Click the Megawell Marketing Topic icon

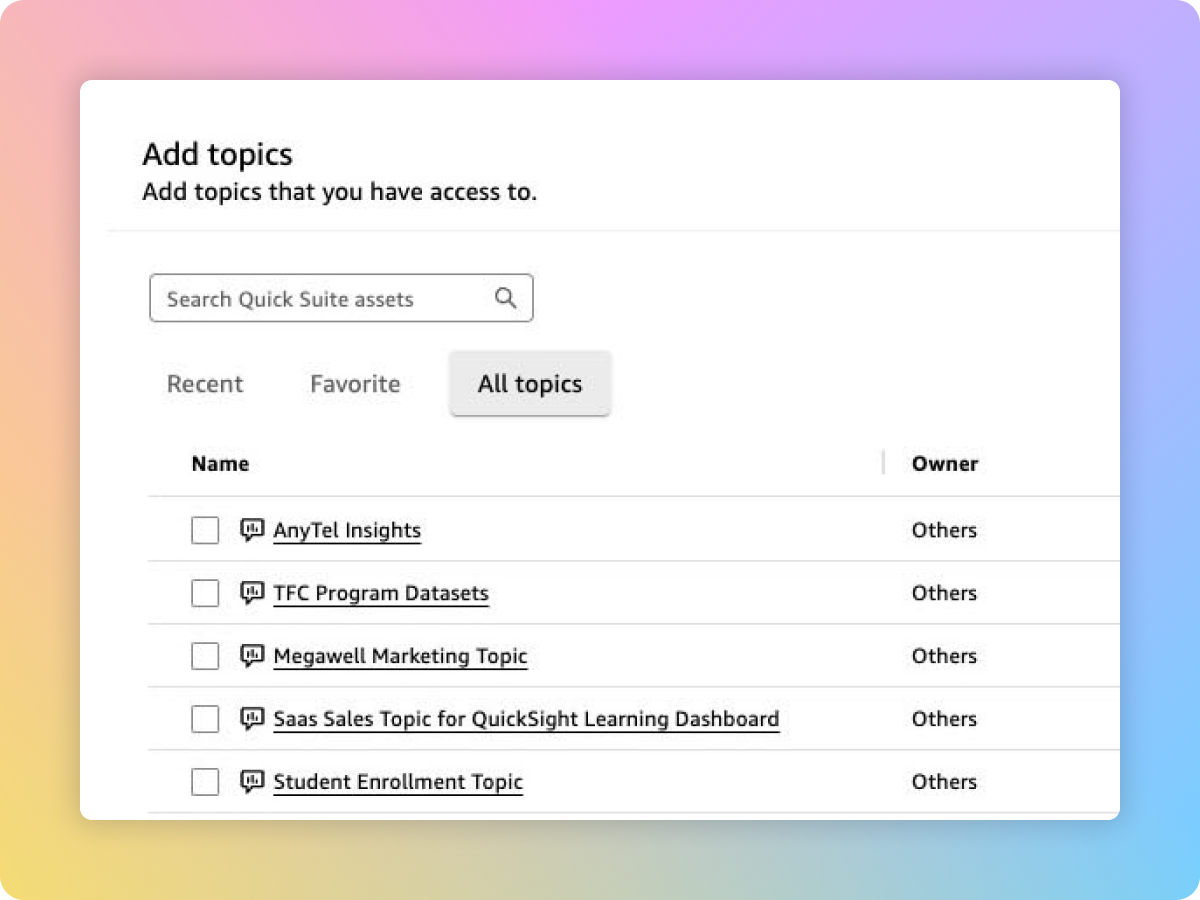tap(252, 656)
